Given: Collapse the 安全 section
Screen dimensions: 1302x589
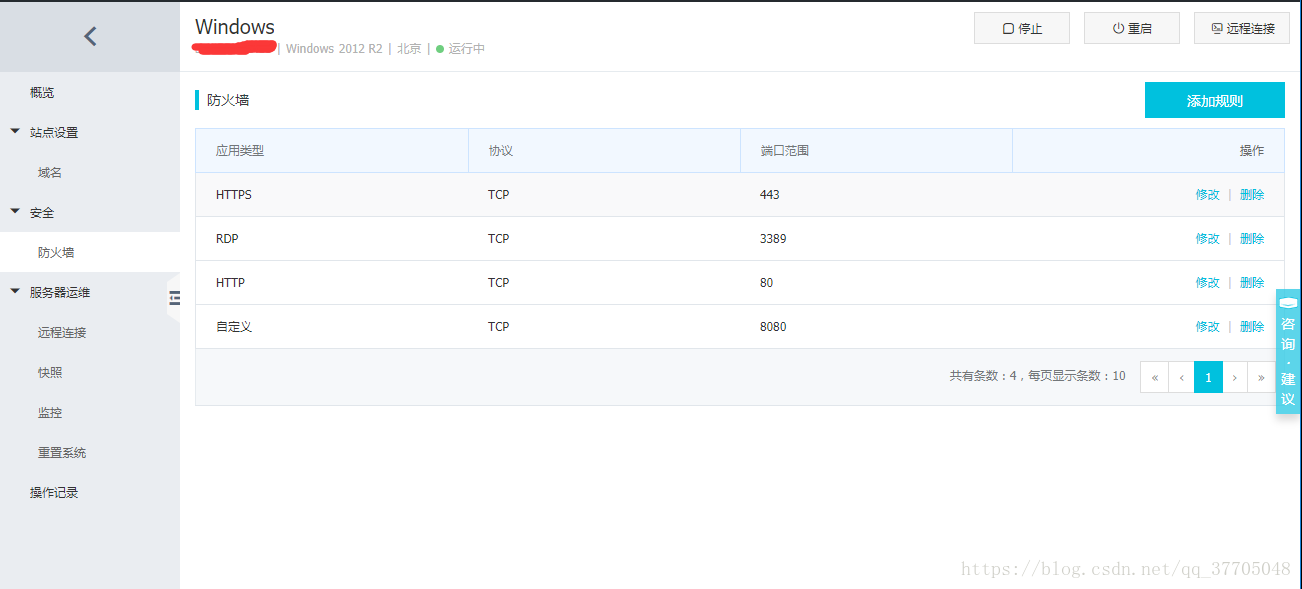Looking at the screenshot, I should coord(15,212).
